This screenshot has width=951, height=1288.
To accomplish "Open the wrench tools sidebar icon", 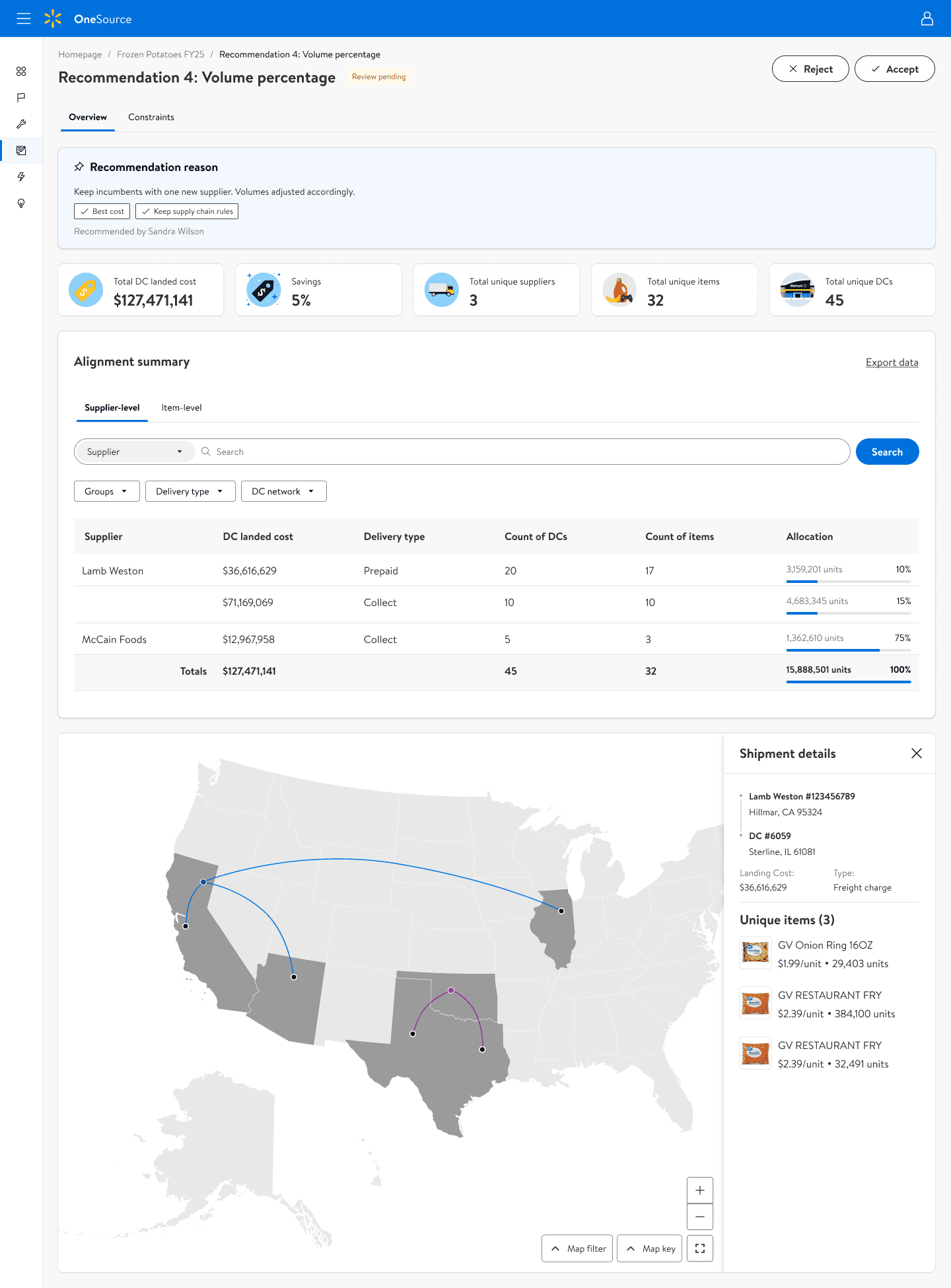I will click(x=21, y=124).
